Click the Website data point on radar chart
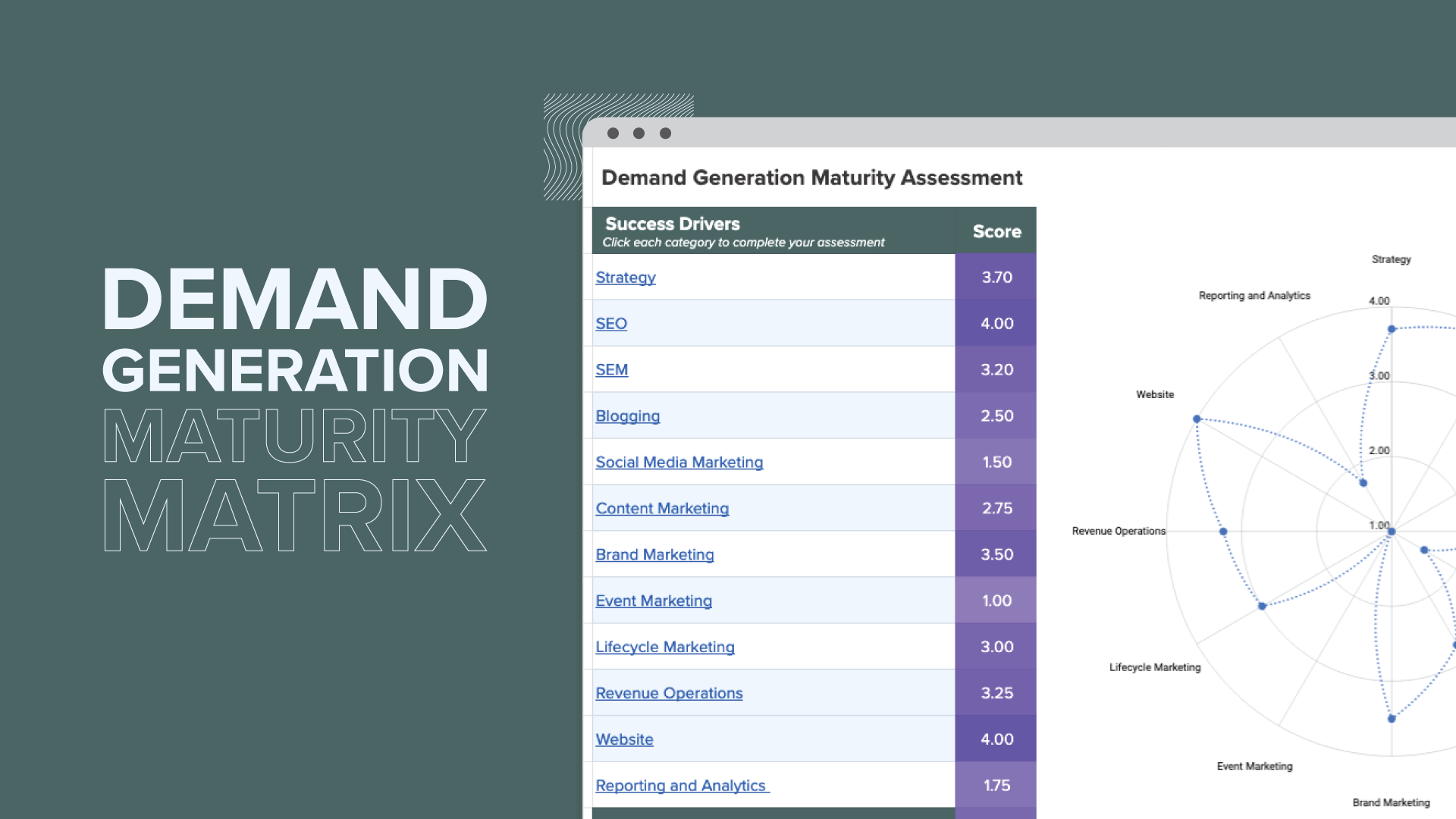Image resolution: width=1456 pixels, height=819 pixels. pyautogui.click(x=1197, y=418)
